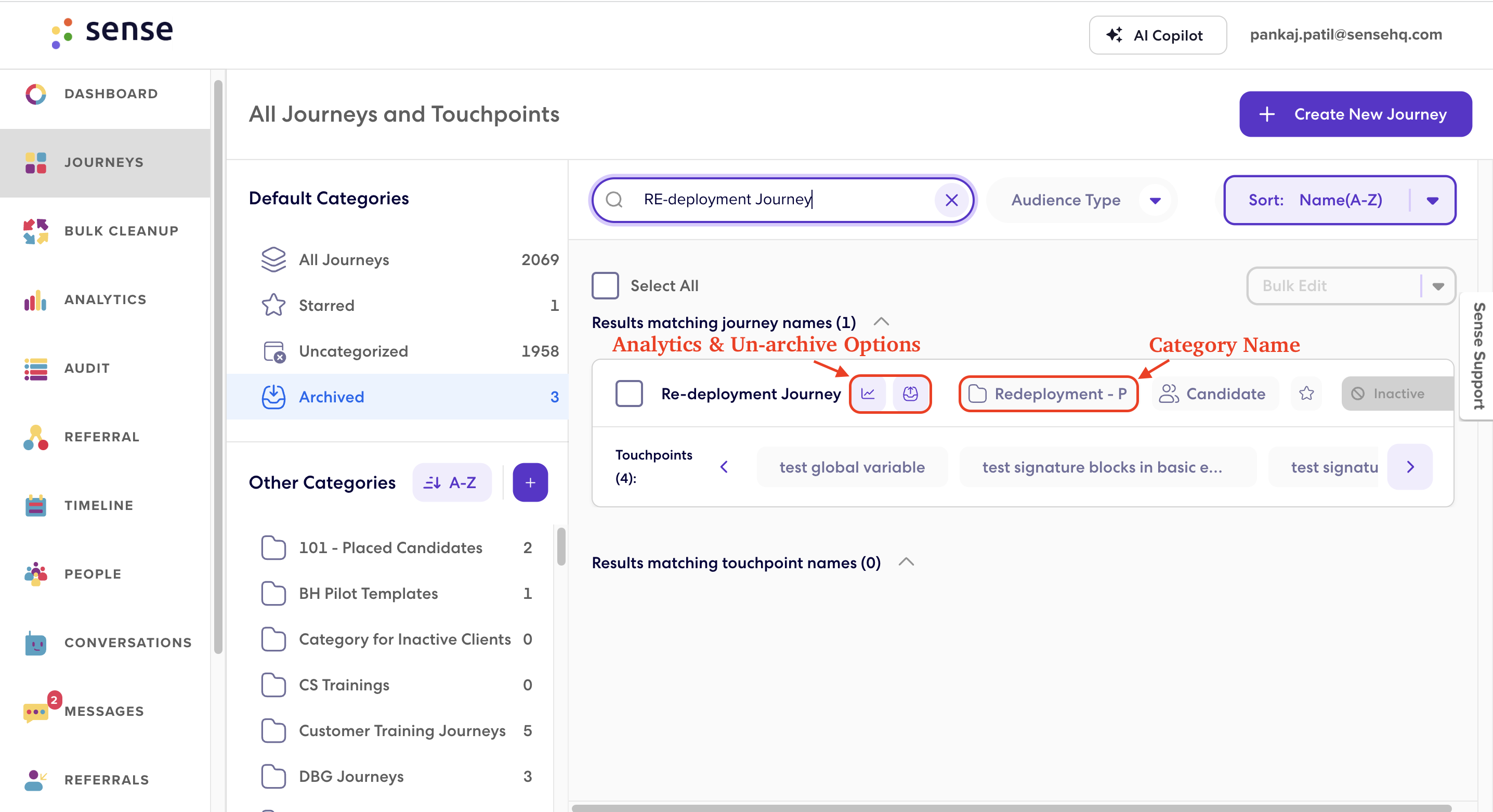The image size is (1493, 812).
Task: Open the Dashboard icon in sidebar
Action: tap(35, 94)
